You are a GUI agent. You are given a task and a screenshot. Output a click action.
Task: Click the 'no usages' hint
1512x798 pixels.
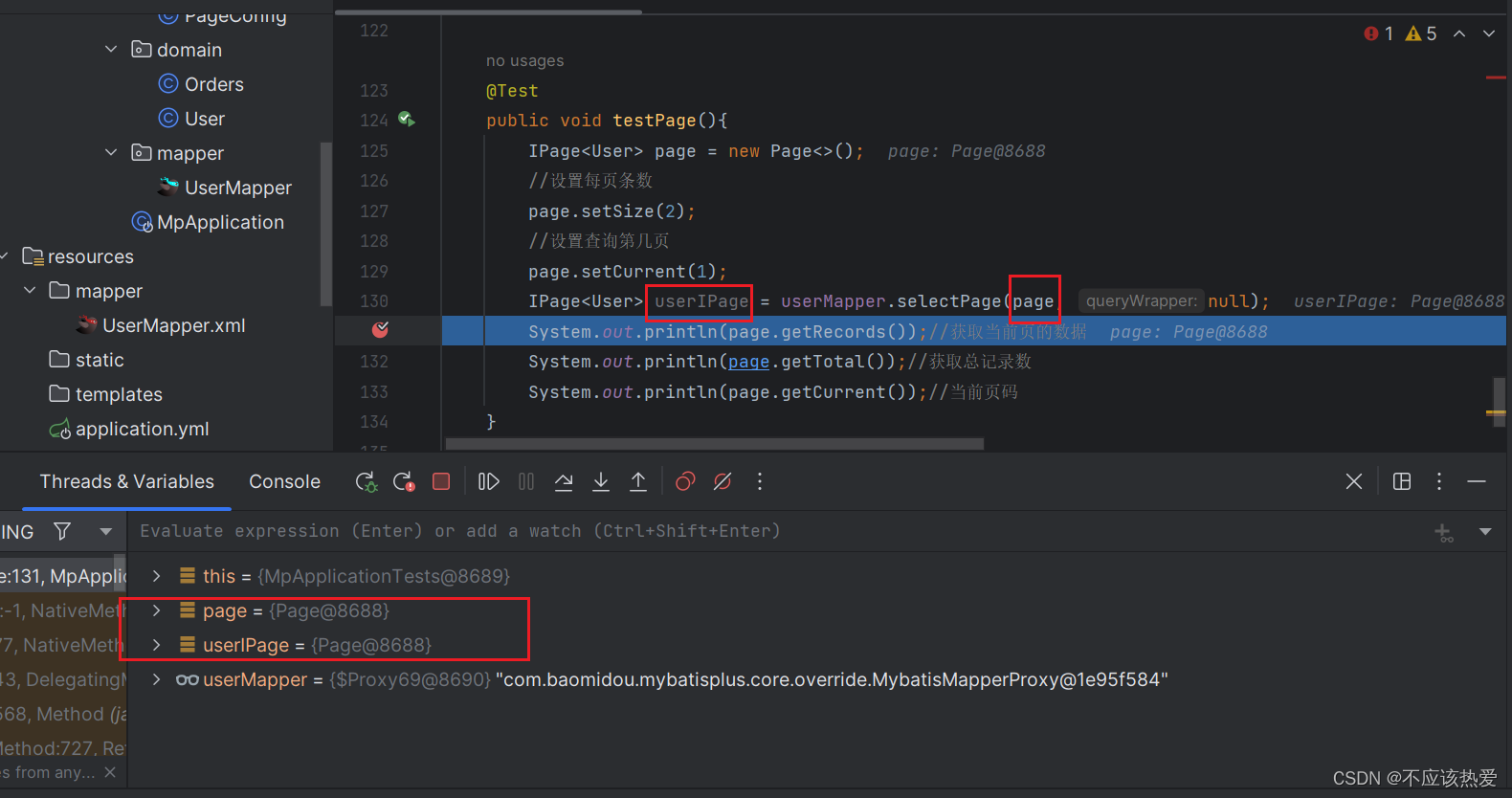coord(525,61)
